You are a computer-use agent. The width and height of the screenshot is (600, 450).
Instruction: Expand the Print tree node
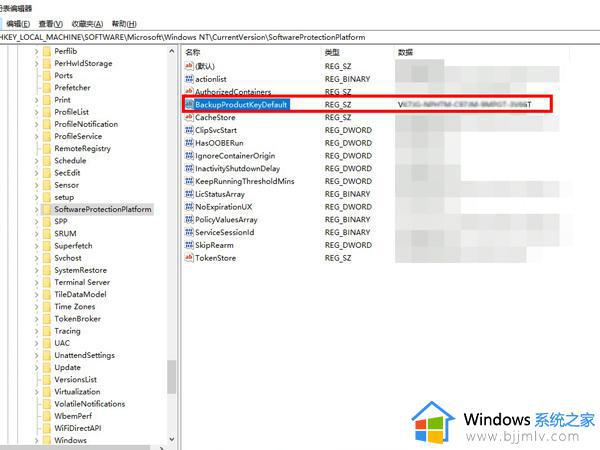click(x=36, y=100)
